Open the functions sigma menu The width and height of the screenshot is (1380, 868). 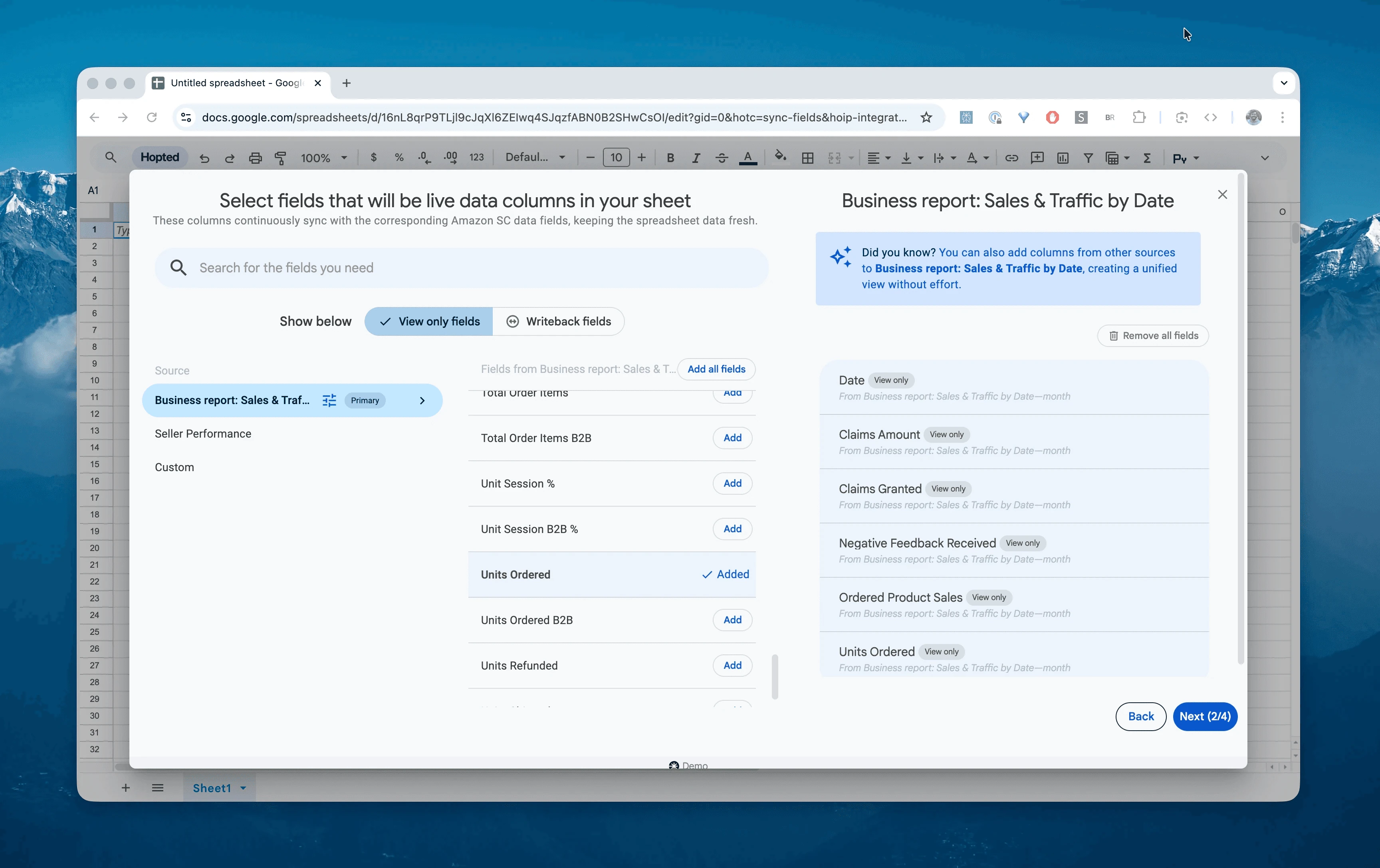[1147, 158]
